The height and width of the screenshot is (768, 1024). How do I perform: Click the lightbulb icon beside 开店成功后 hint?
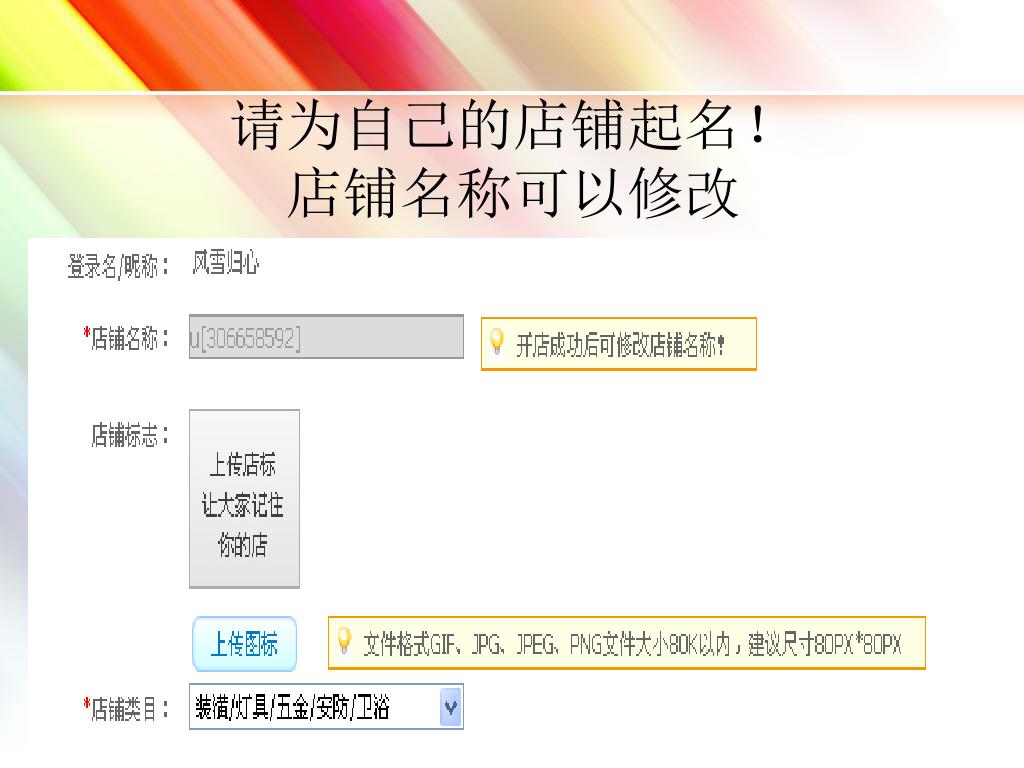tap(497, 342)
